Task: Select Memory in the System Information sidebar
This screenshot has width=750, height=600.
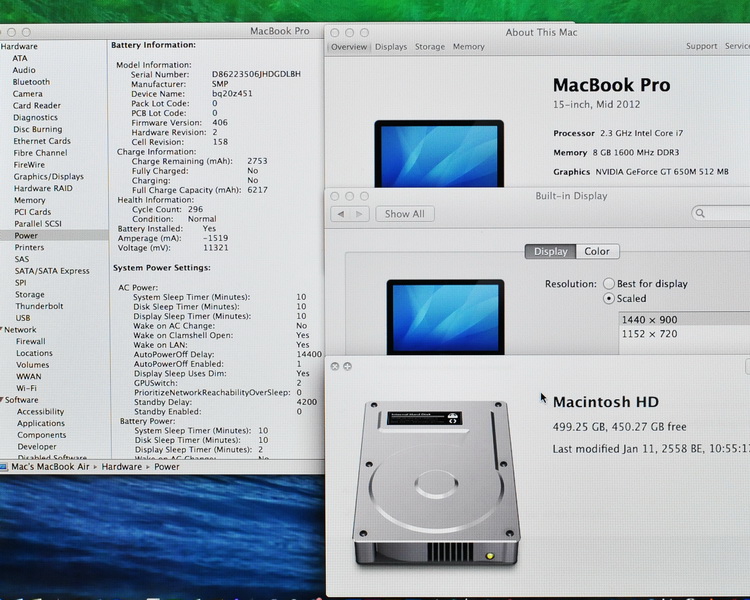Action: (x=30, y=200)
